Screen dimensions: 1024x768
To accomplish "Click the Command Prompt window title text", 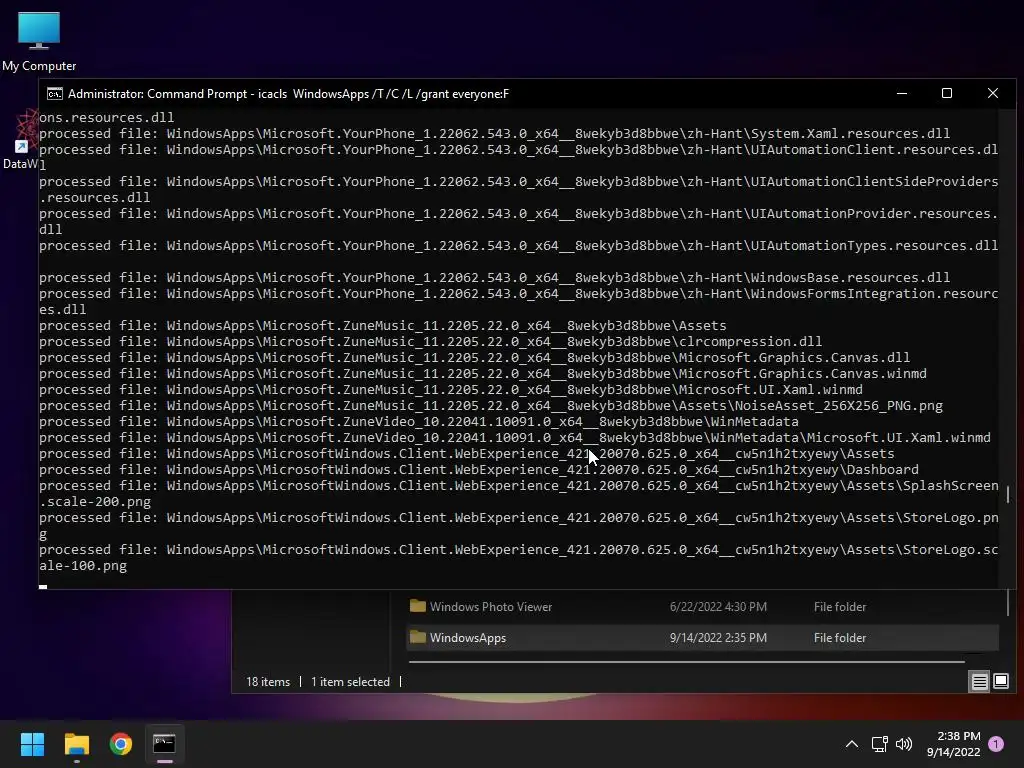I will click(288, 94).
